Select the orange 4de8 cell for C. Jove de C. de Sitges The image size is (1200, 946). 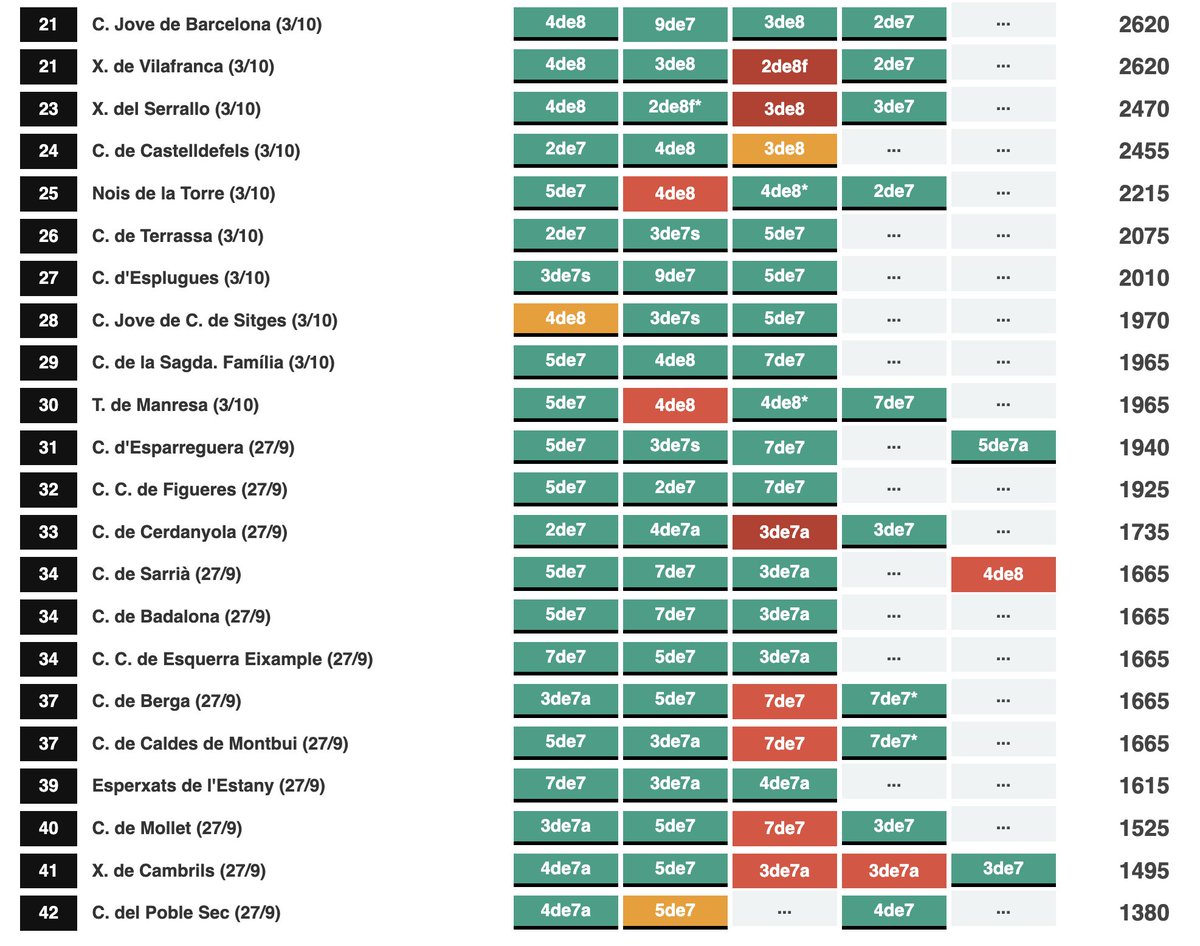[565, 320]
